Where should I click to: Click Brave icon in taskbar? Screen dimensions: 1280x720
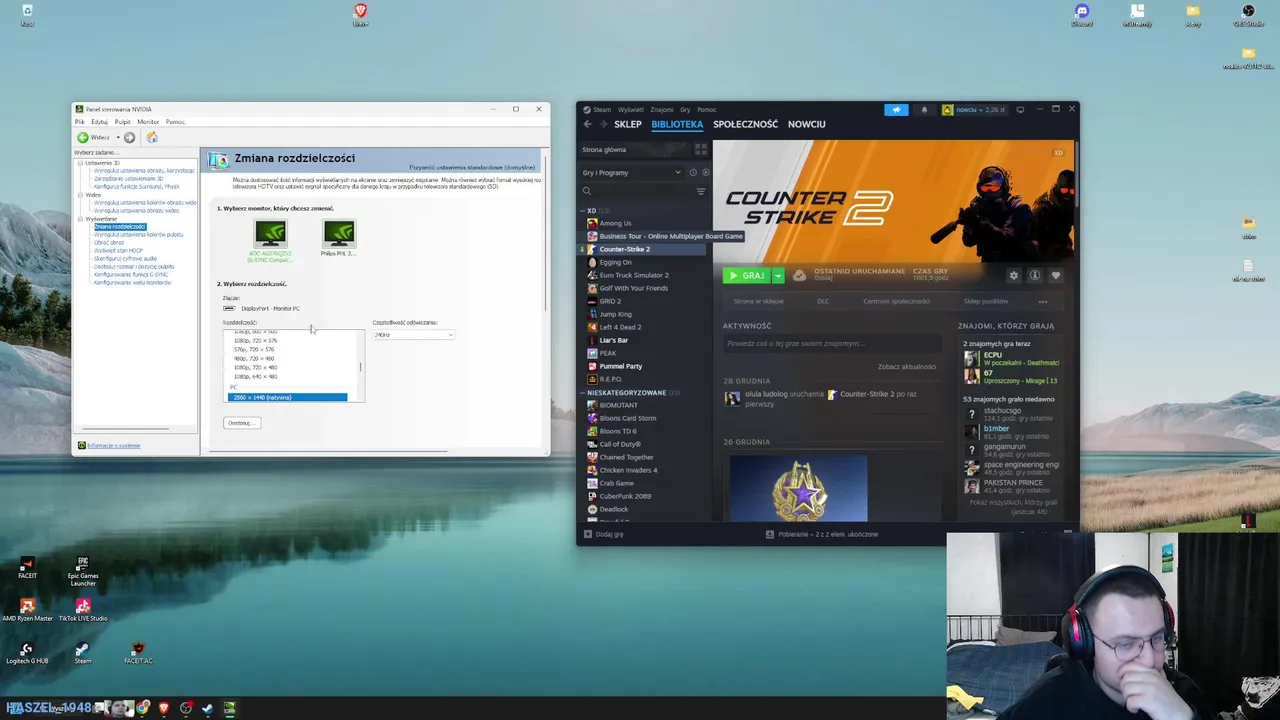[164, 708]
